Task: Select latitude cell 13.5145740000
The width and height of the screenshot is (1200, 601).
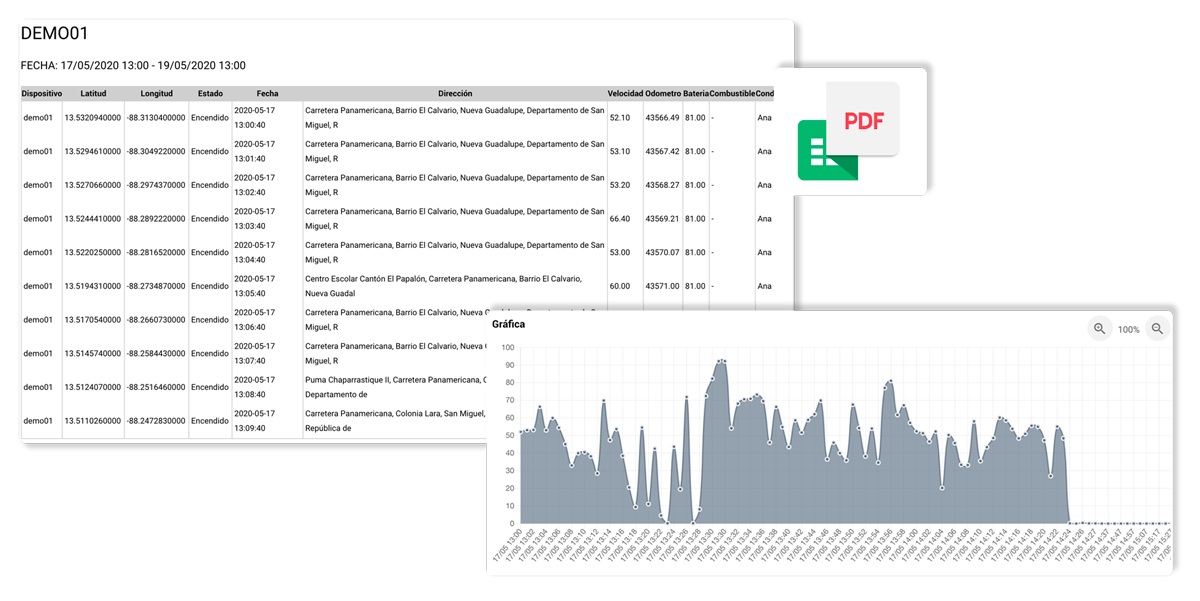Action: click(93, 354)
